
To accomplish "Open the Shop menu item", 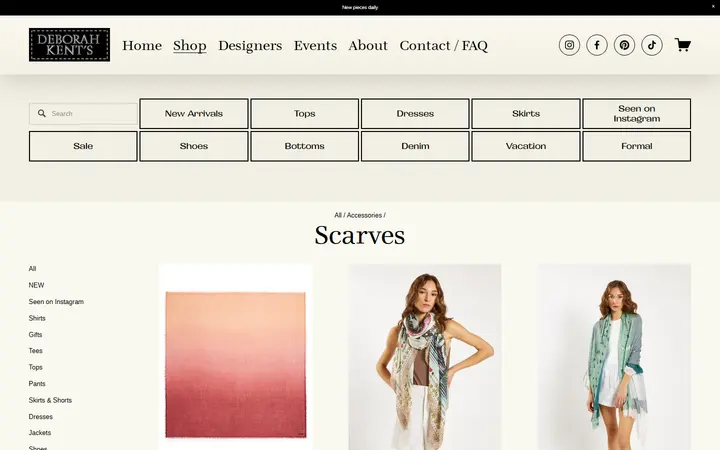I will [x=190, y=45].
